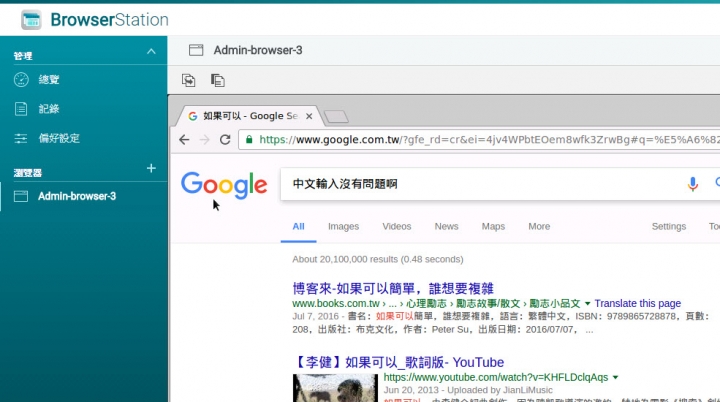
Task: Click the green secure lock icon
Action: click(249, 139)
